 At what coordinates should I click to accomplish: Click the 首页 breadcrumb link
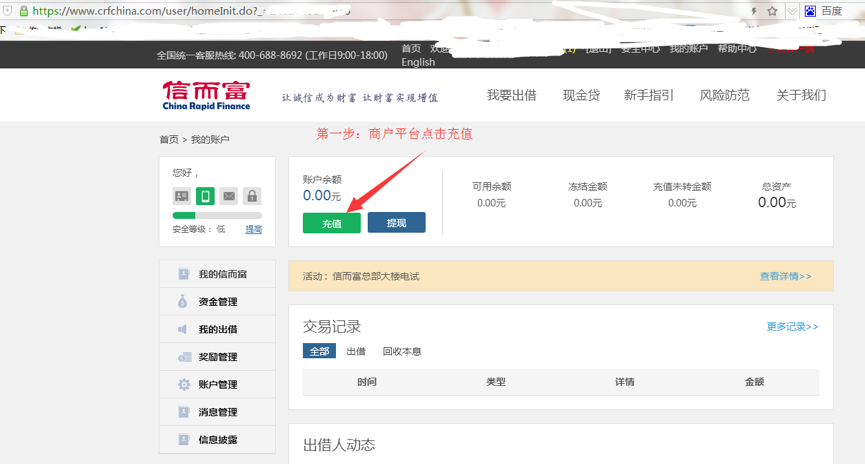coord(169,140)
